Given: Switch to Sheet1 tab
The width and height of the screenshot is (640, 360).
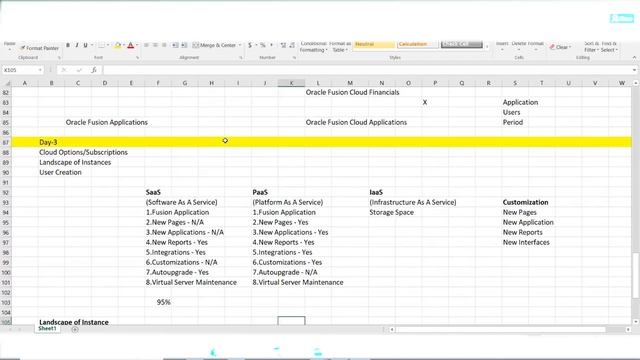Looking at the screenshot, I should coord(47,329).
